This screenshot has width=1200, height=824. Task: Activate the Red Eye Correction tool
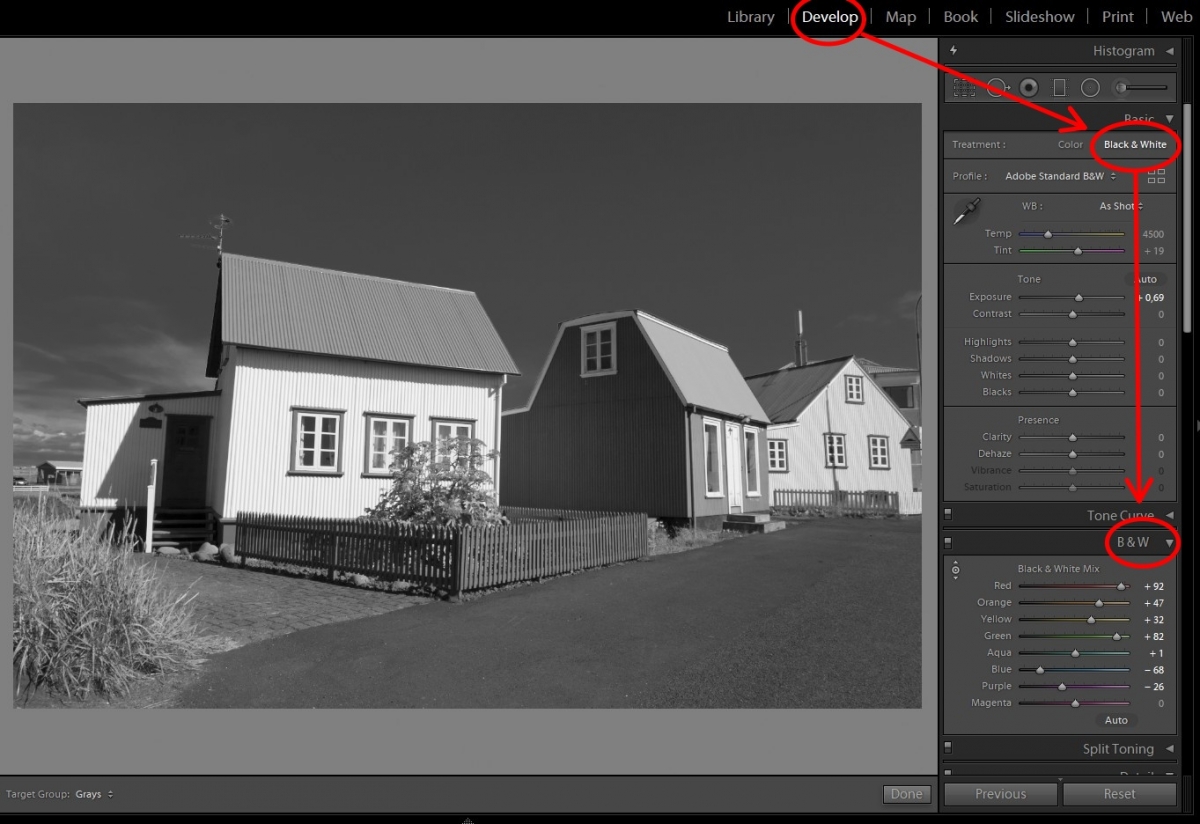(x=1029, y=88)
